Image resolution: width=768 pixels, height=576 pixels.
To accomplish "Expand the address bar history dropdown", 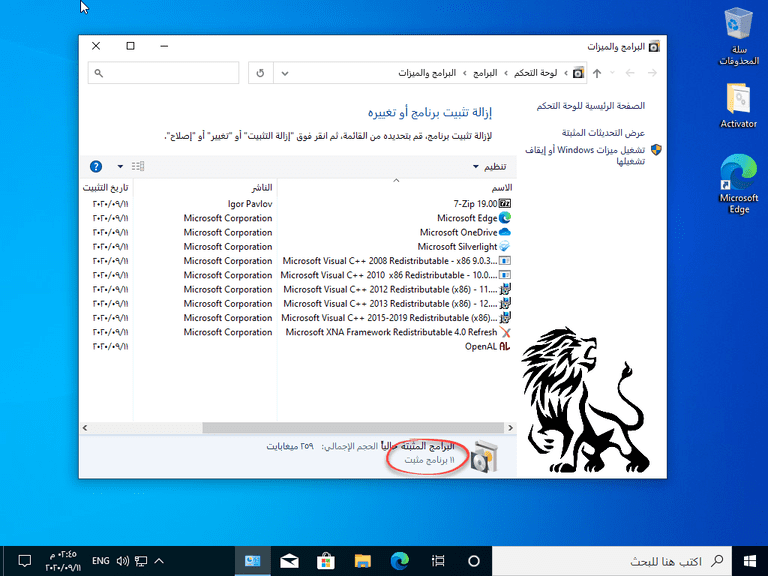I will click(285, 73).
